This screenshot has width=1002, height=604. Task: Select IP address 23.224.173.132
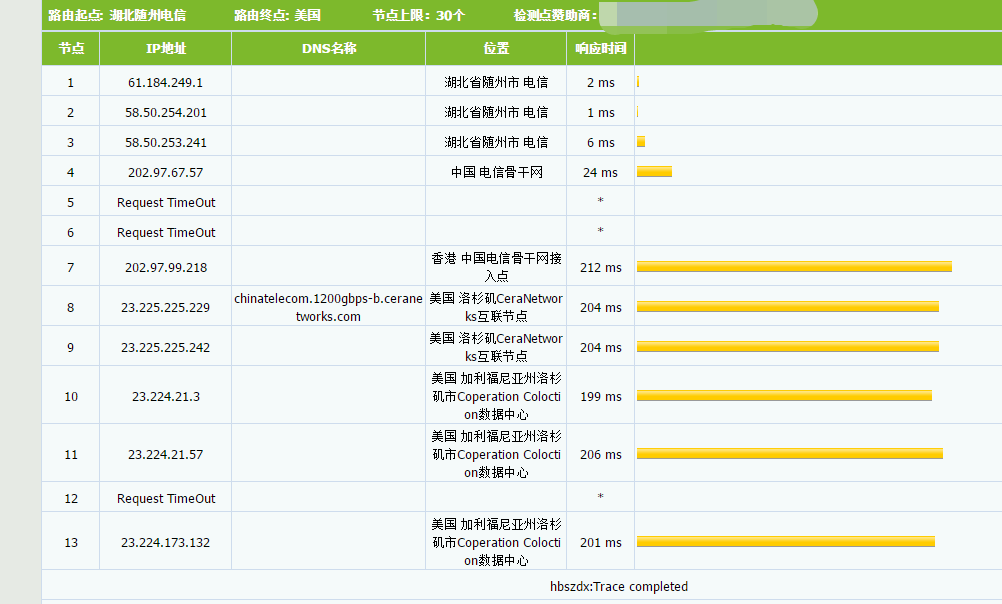166,543
